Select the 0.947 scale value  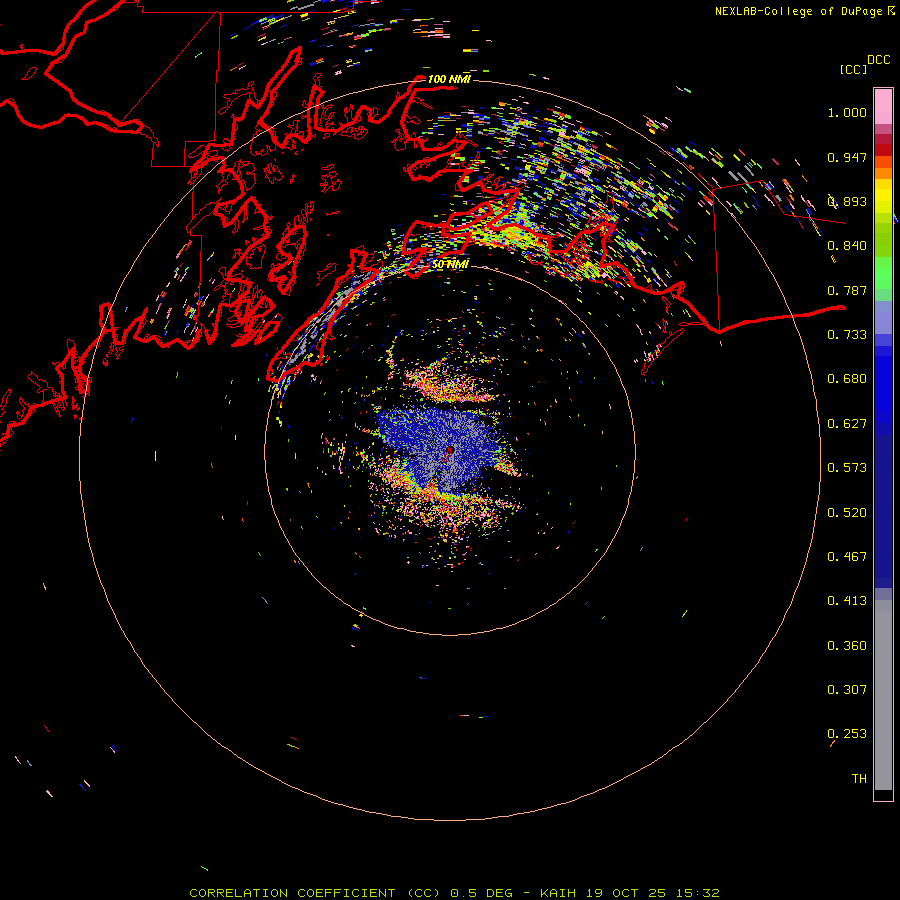[847, 157]
